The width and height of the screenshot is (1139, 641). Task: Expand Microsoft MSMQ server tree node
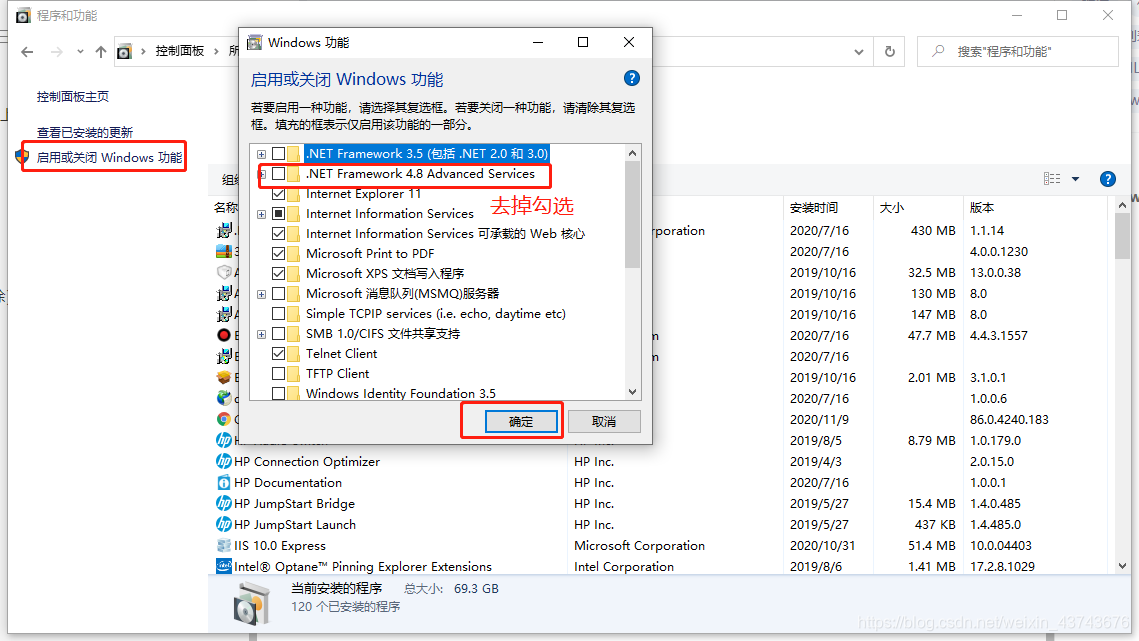tap(262, 294)
